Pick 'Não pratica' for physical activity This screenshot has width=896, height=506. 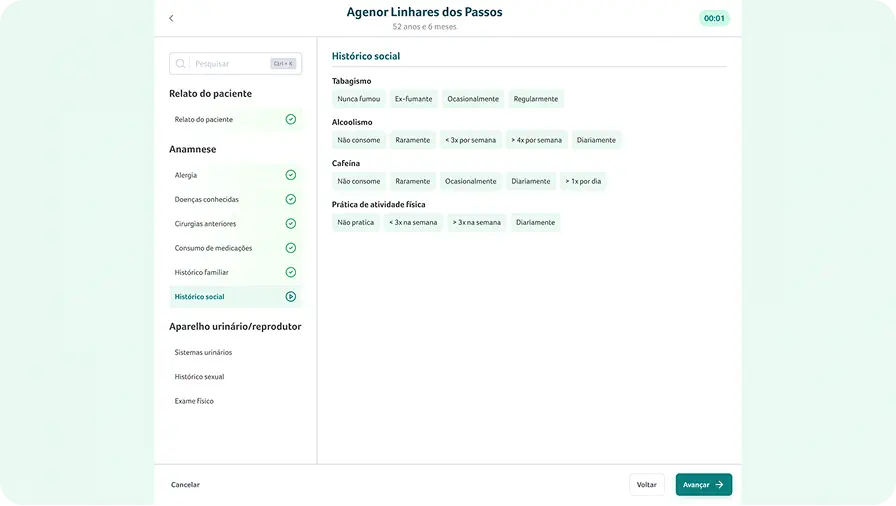[x=355, y=222]
